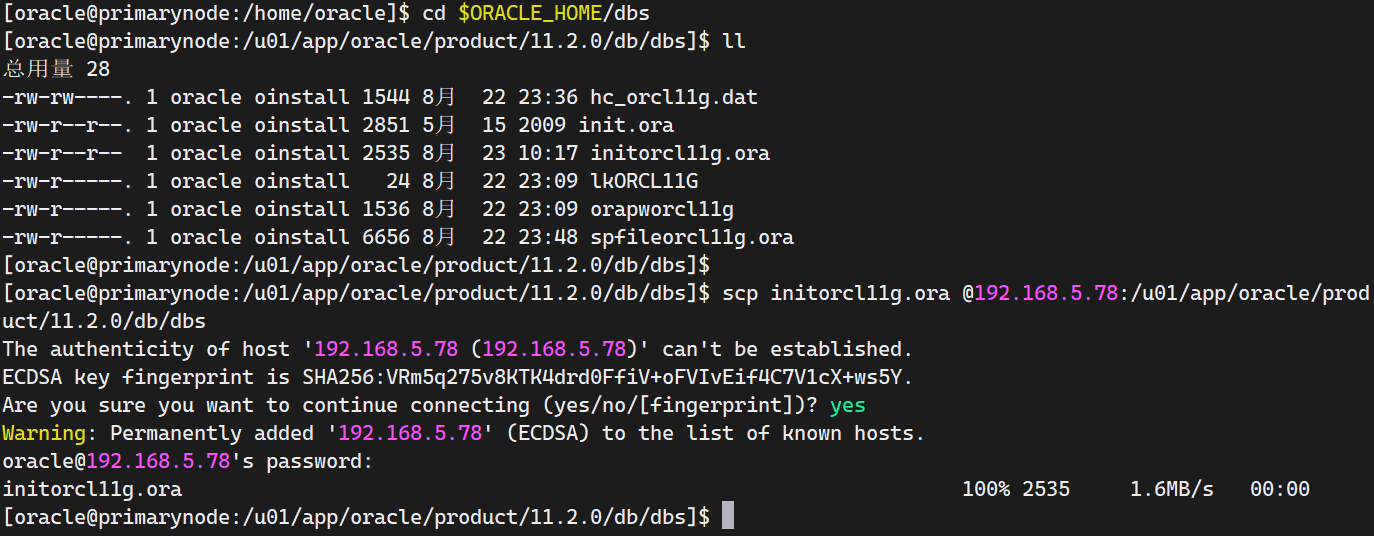The width and height of the screenshot is (1374, 536).
Task: Click the orapworcl11g password file name
Action: (x=662, y=209)
